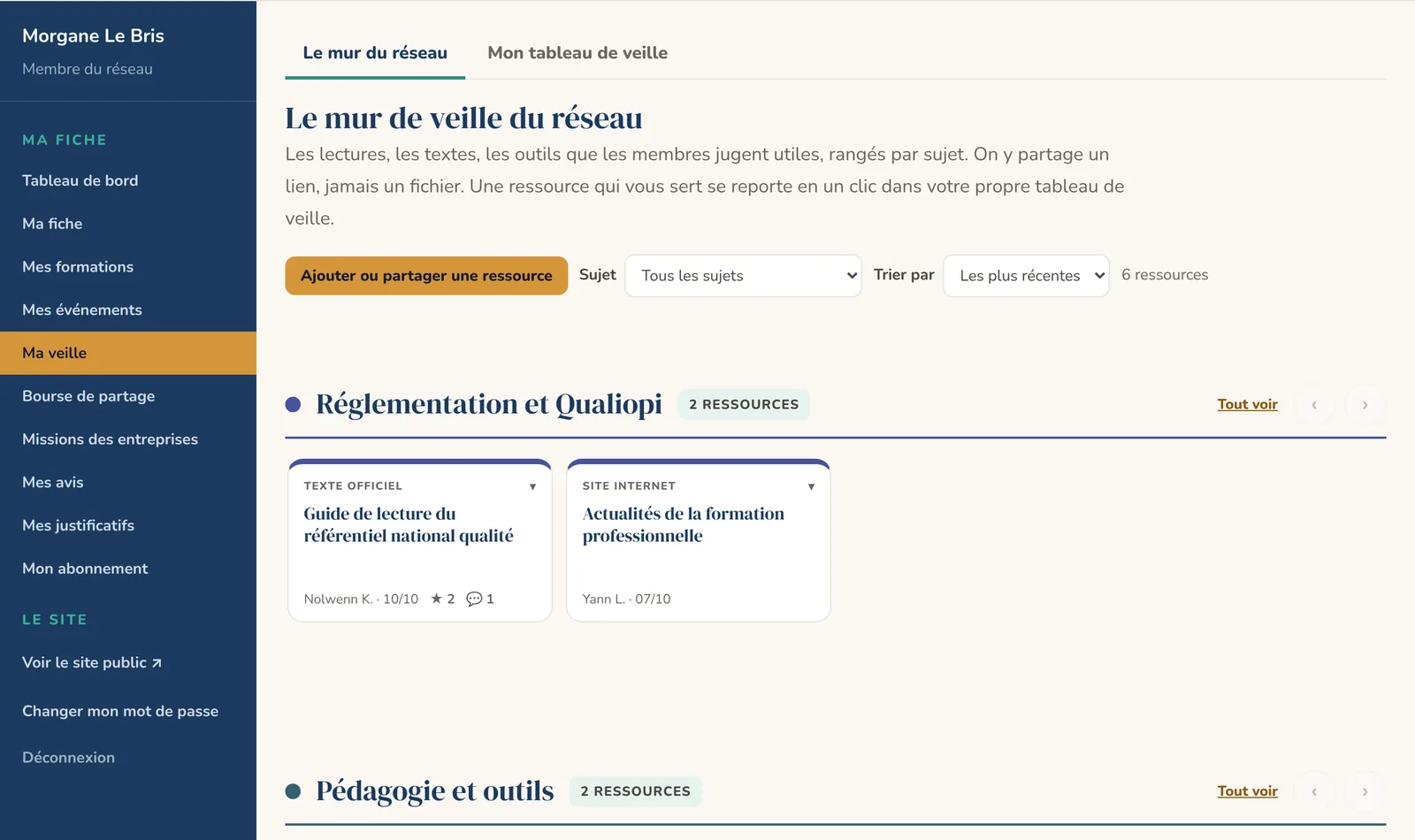Open "Mes justificatifs" in sidebar
This screenshot has width=1415, height=840.
point(128,525)
